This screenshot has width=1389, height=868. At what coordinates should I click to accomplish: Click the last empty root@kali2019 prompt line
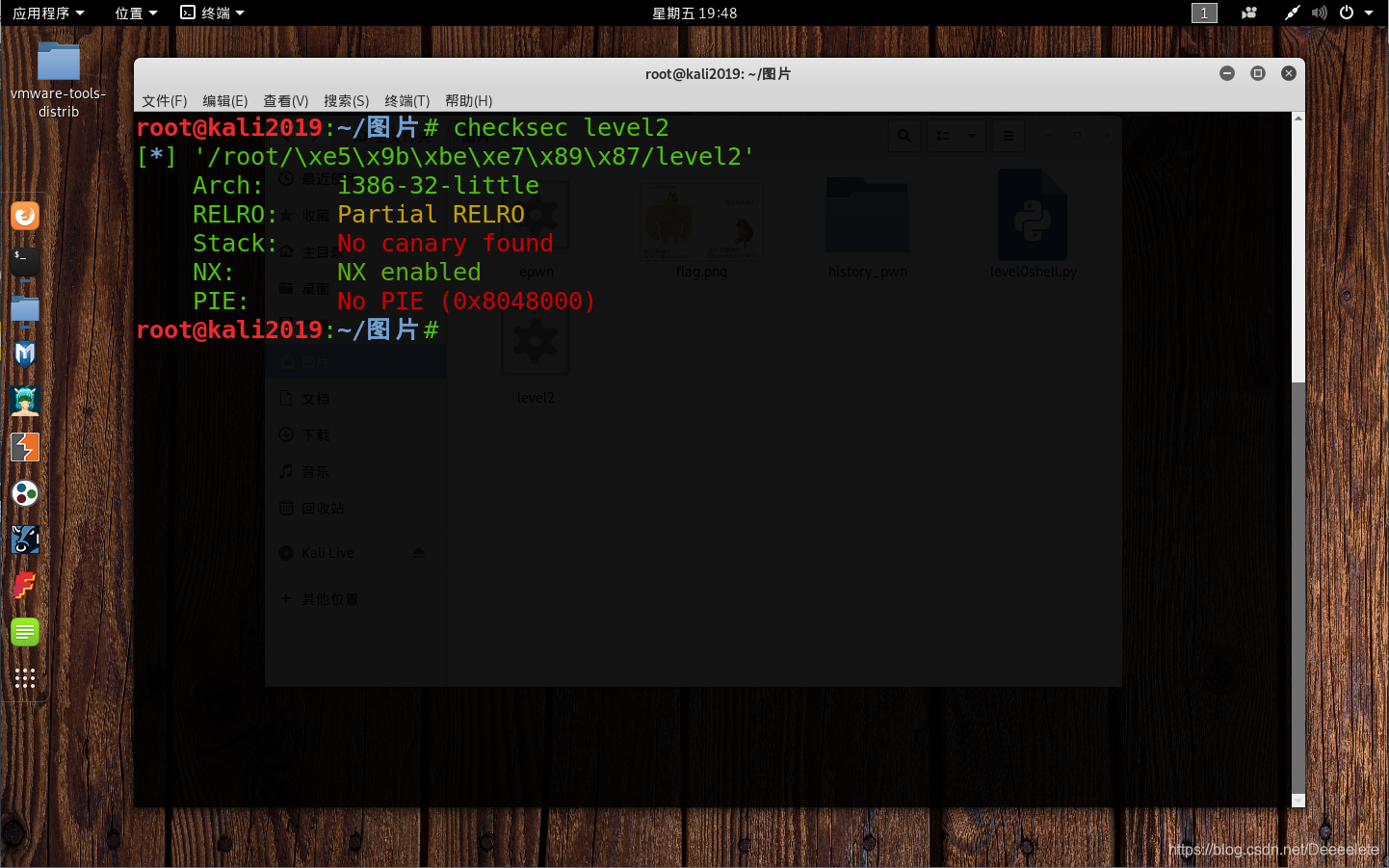(x=287, y=329)
